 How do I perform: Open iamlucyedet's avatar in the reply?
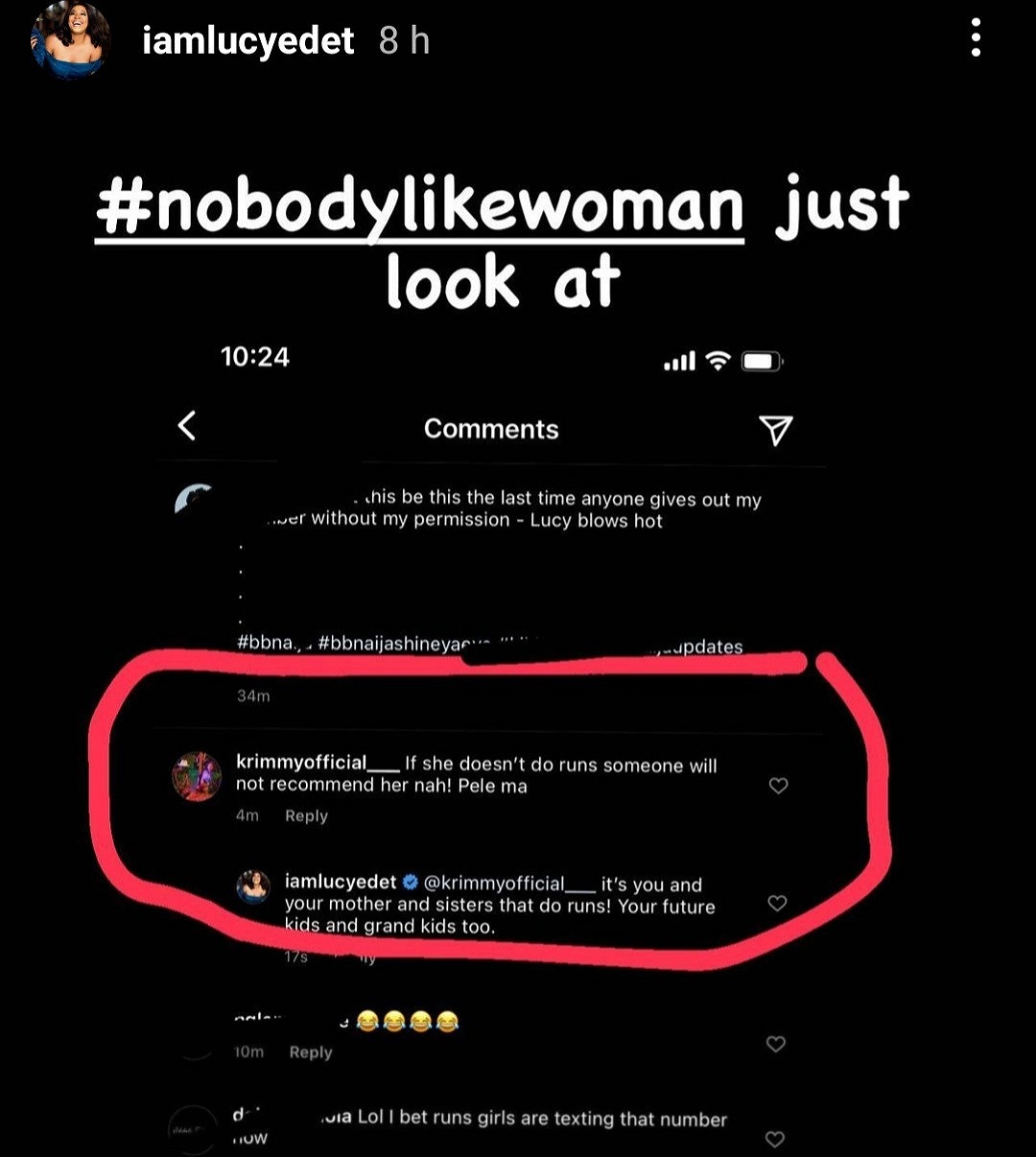click(x=253, y=886)
